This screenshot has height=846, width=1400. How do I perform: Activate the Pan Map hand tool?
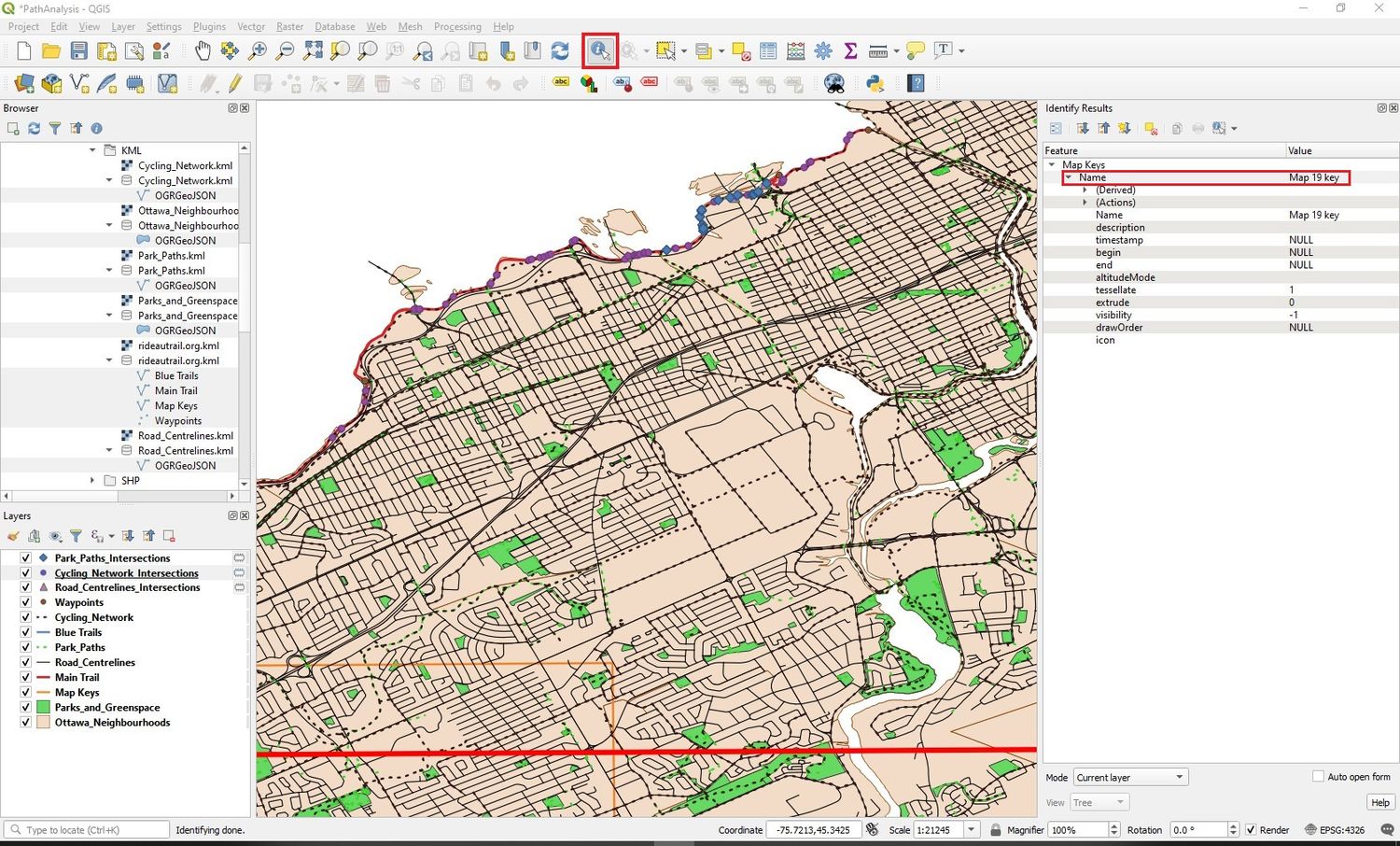click(x=202, y=50)
